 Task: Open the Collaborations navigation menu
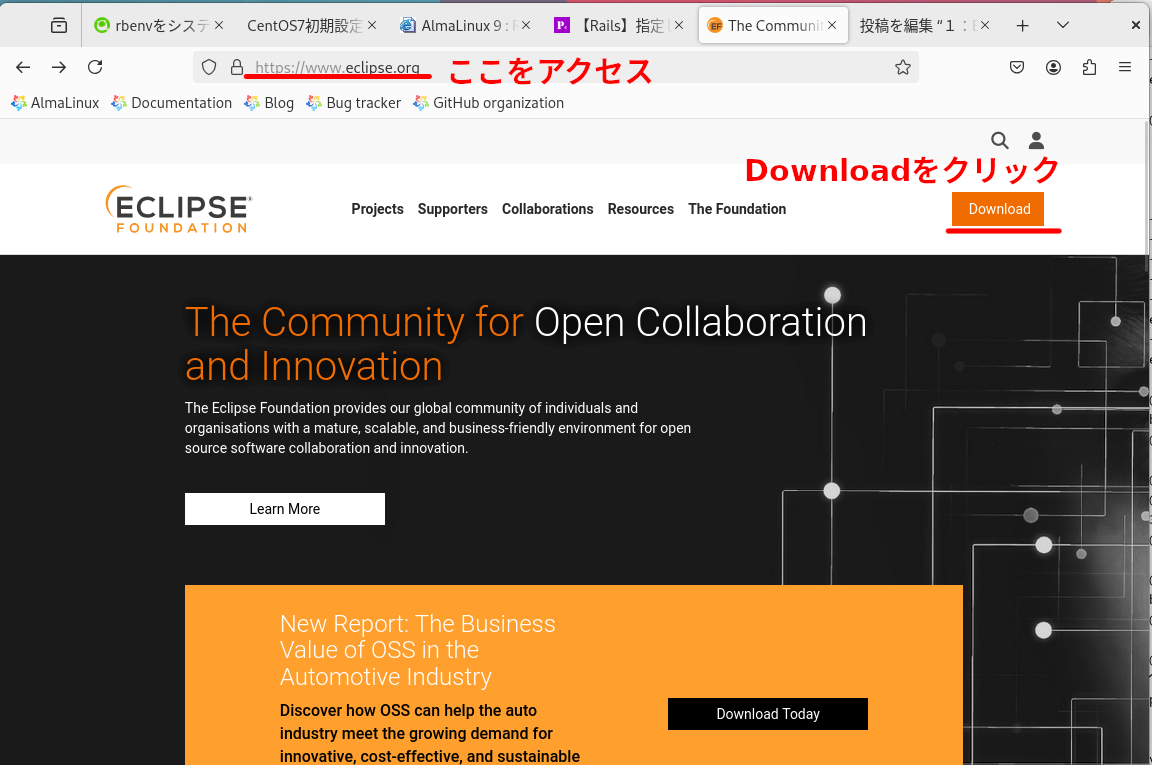point(547,209)
